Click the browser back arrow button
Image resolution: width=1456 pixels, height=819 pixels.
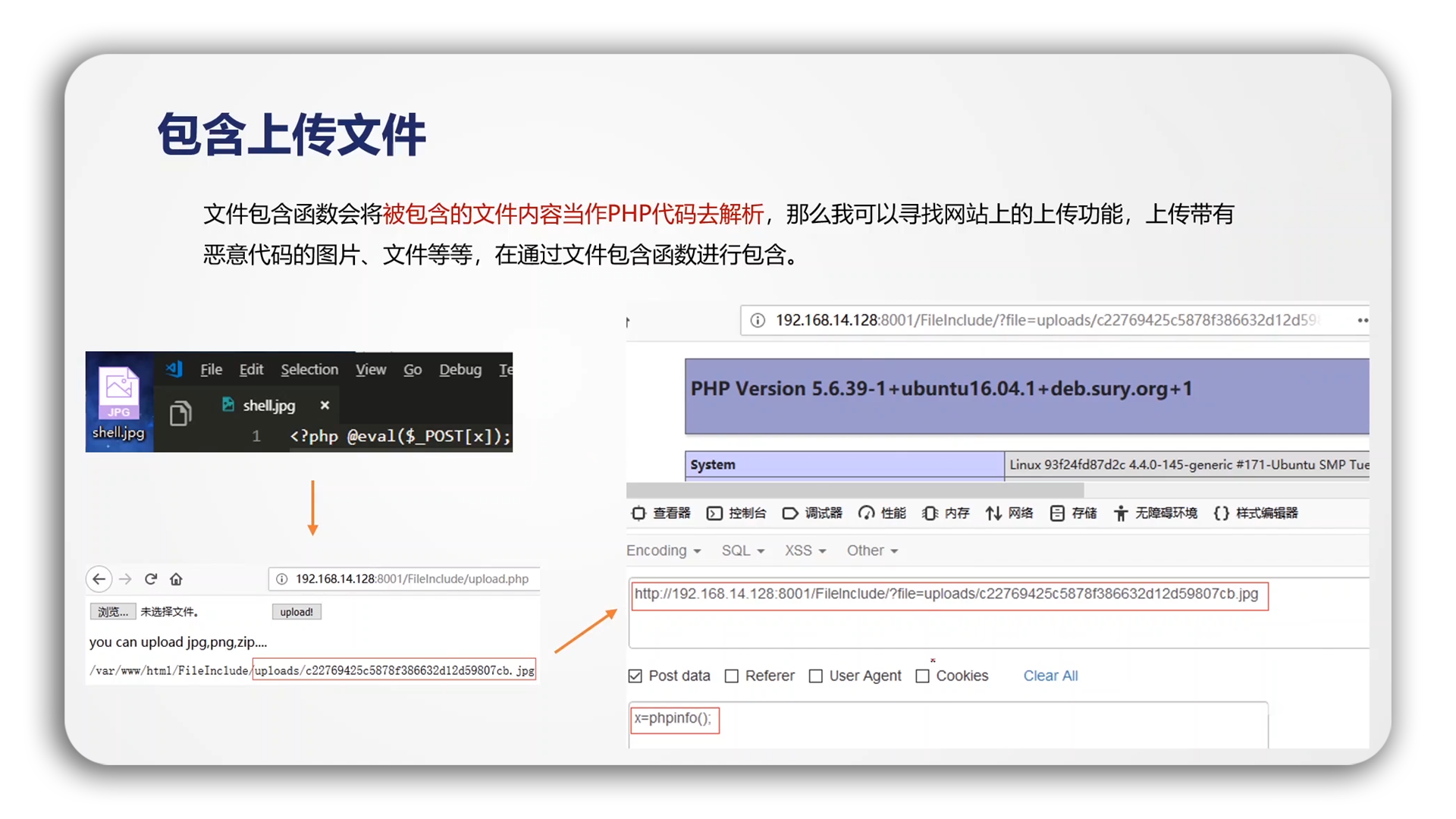pos(99,579)
